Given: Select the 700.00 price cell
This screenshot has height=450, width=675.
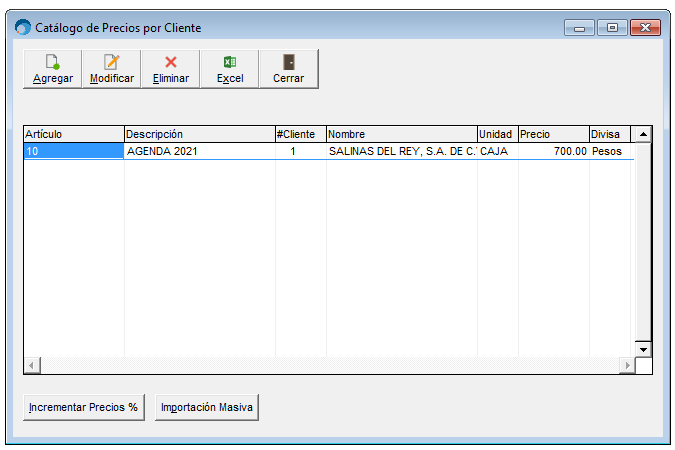Looking at the screenshot, I should click(x=554, y=151).
